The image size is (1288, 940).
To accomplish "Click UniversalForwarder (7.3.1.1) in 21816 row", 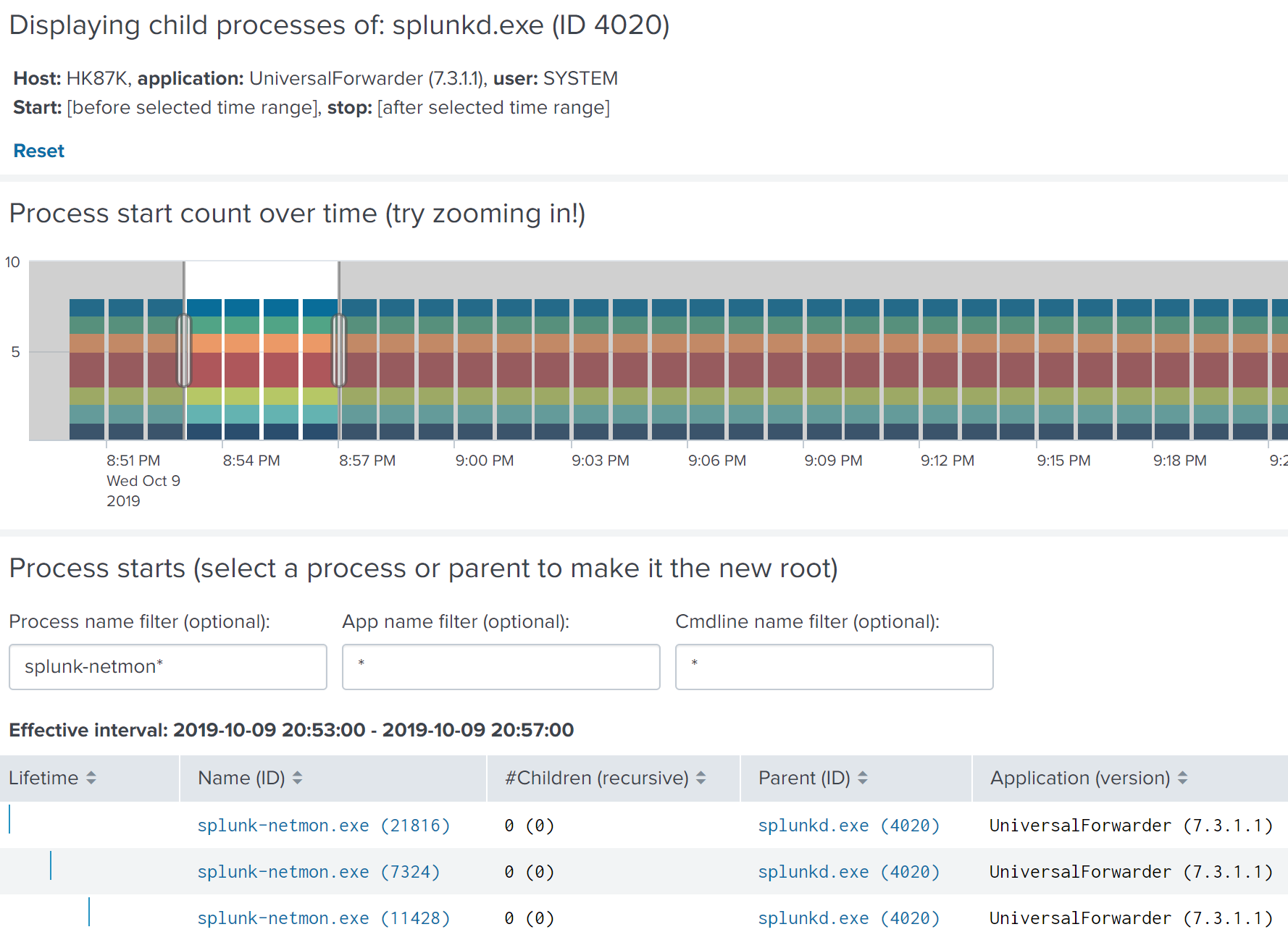I will 1132,826.
